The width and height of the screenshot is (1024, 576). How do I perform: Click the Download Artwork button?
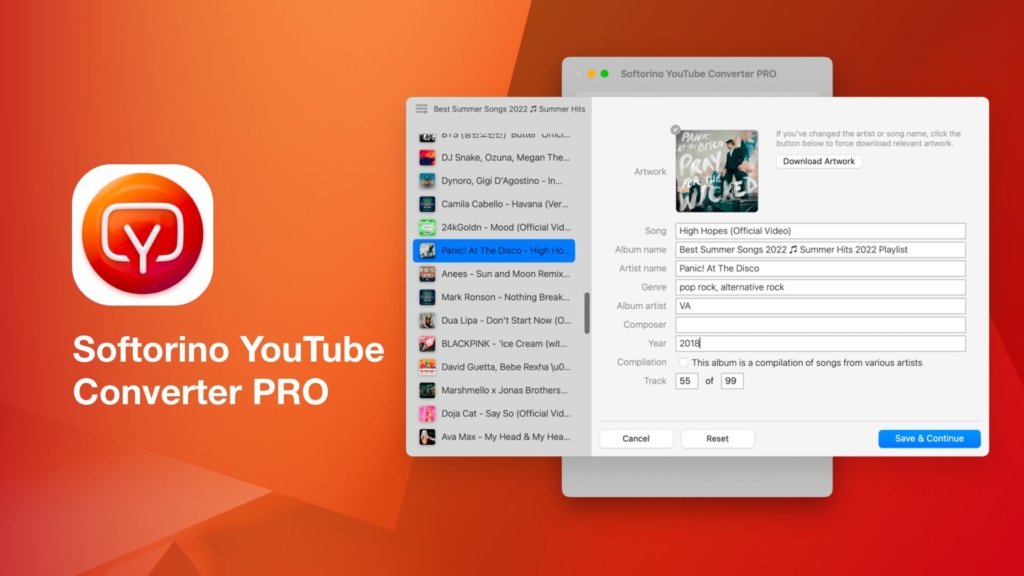[818, 161]
